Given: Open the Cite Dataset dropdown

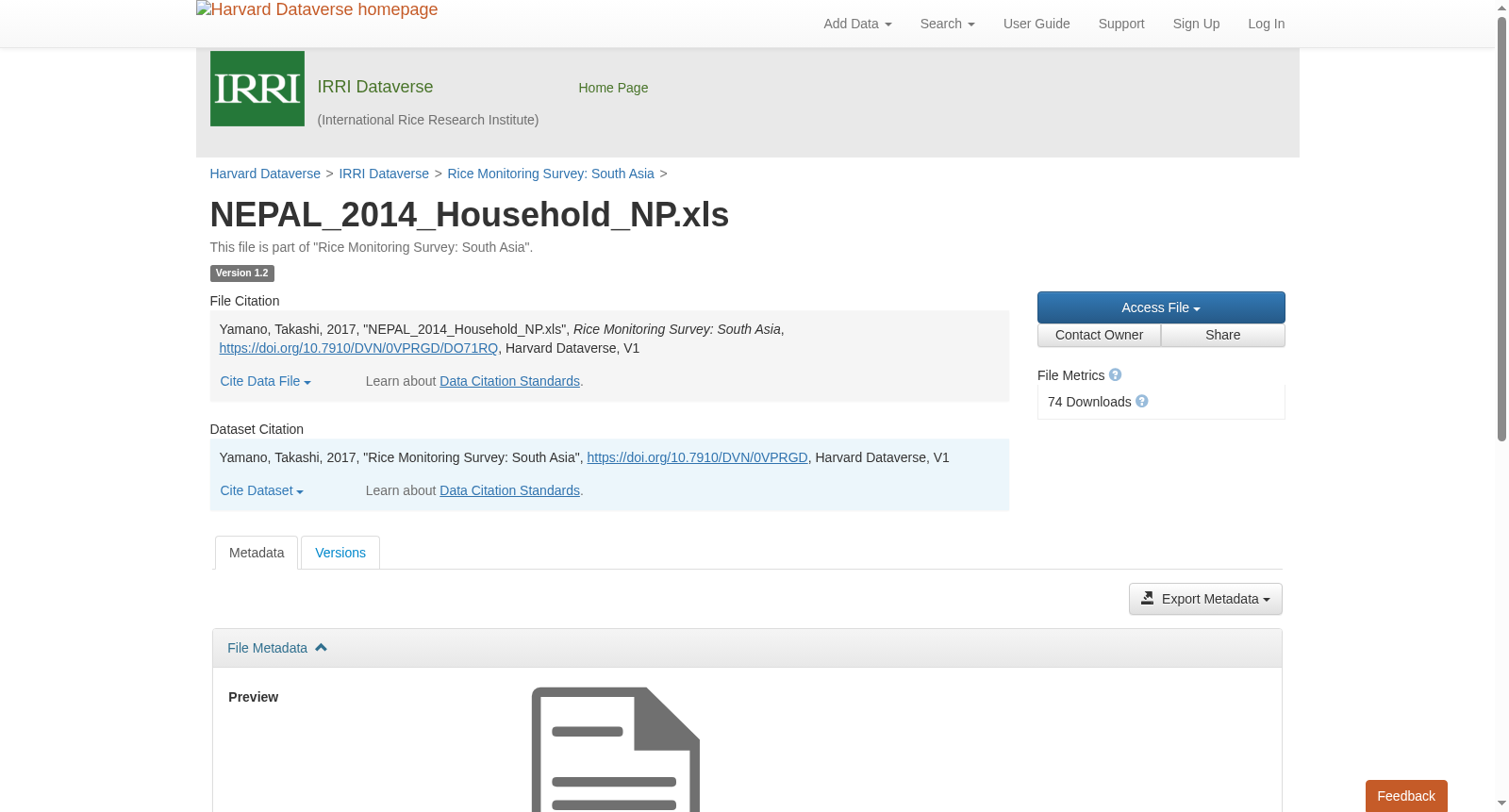Looking at the screenshot, I should [262, 490].
